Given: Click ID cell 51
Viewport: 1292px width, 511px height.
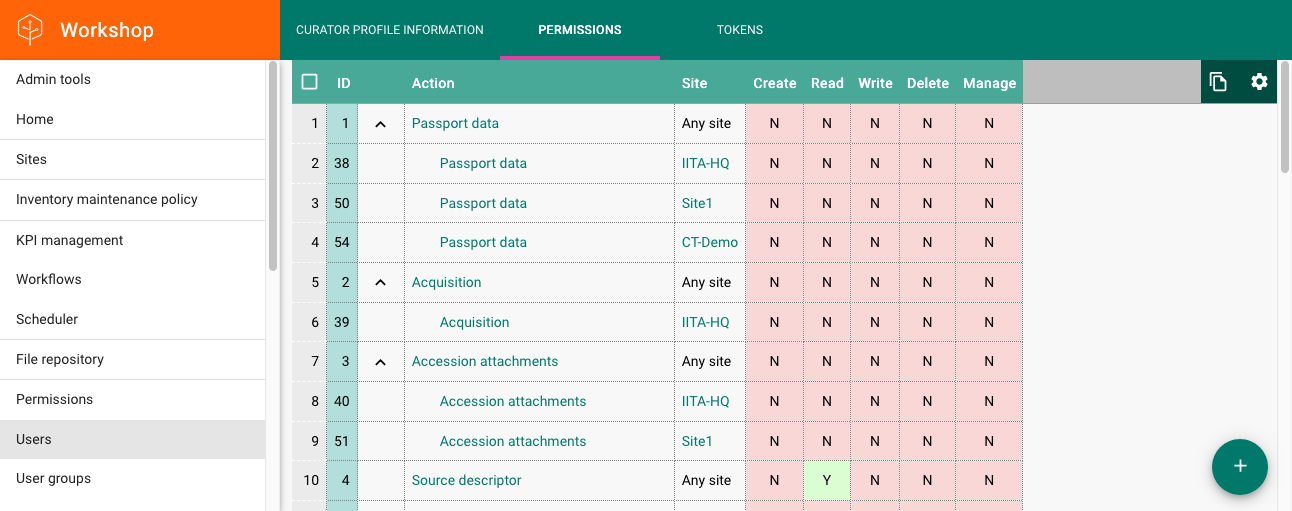Looking at the screenshot, I should point(342,441).
